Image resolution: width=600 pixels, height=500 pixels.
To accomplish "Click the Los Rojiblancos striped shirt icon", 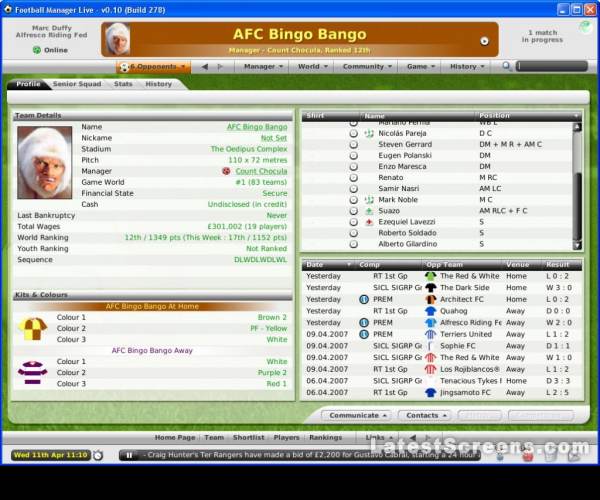I will coord(430,369).
